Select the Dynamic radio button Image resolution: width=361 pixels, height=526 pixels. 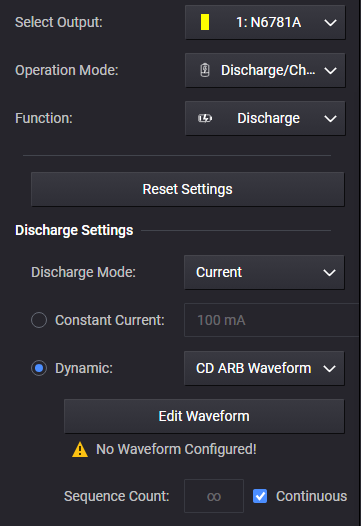[39, 368]
